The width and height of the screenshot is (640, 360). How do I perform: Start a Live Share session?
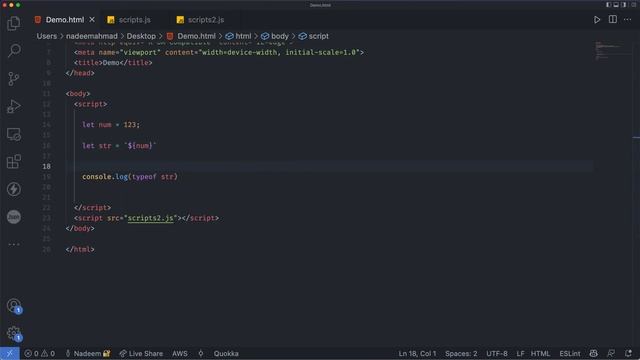point(141,353)
